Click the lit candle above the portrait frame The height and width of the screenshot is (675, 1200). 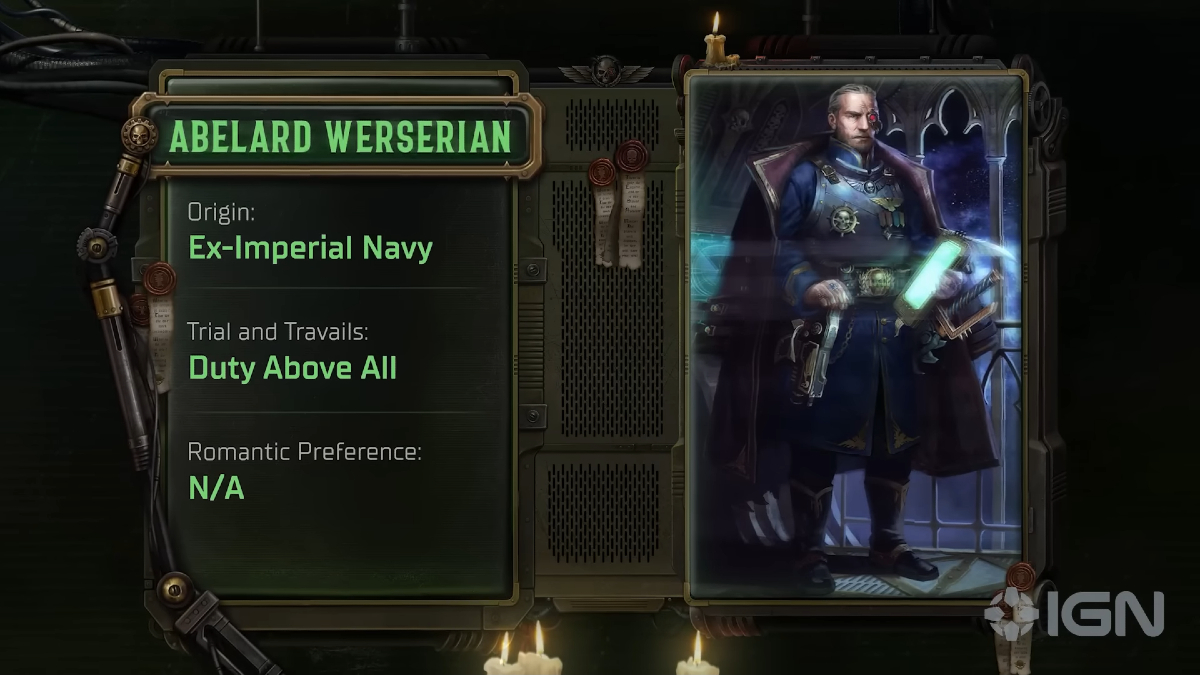pos(714,42)
